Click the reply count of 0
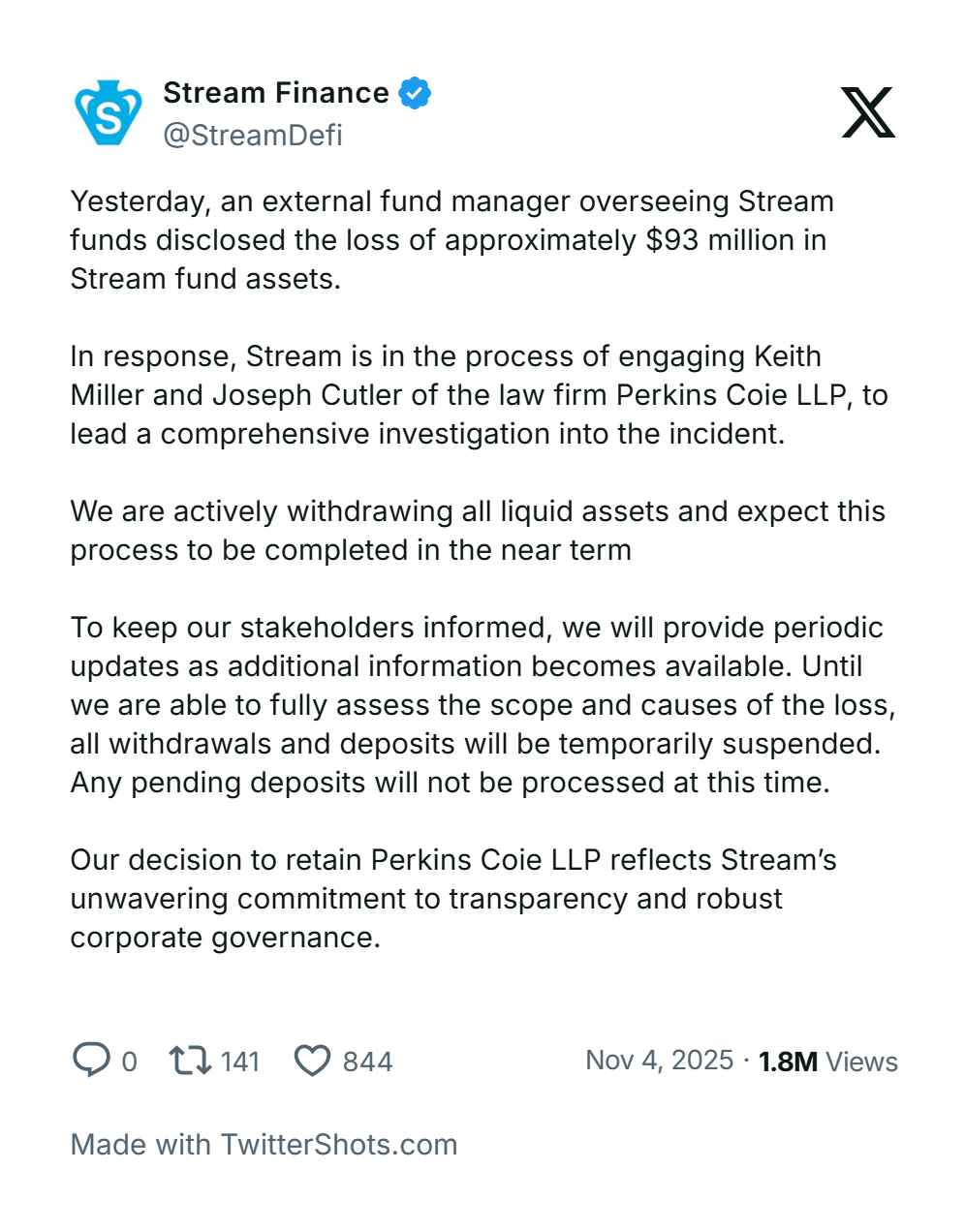The image size is (965, 1232). 129,1062
